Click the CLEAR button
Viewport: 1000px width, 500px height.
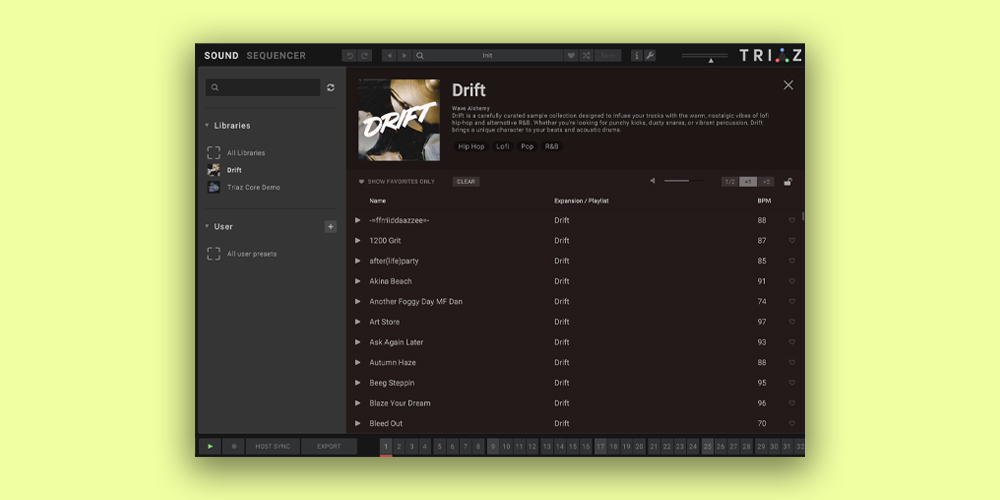tap(466, 182)
